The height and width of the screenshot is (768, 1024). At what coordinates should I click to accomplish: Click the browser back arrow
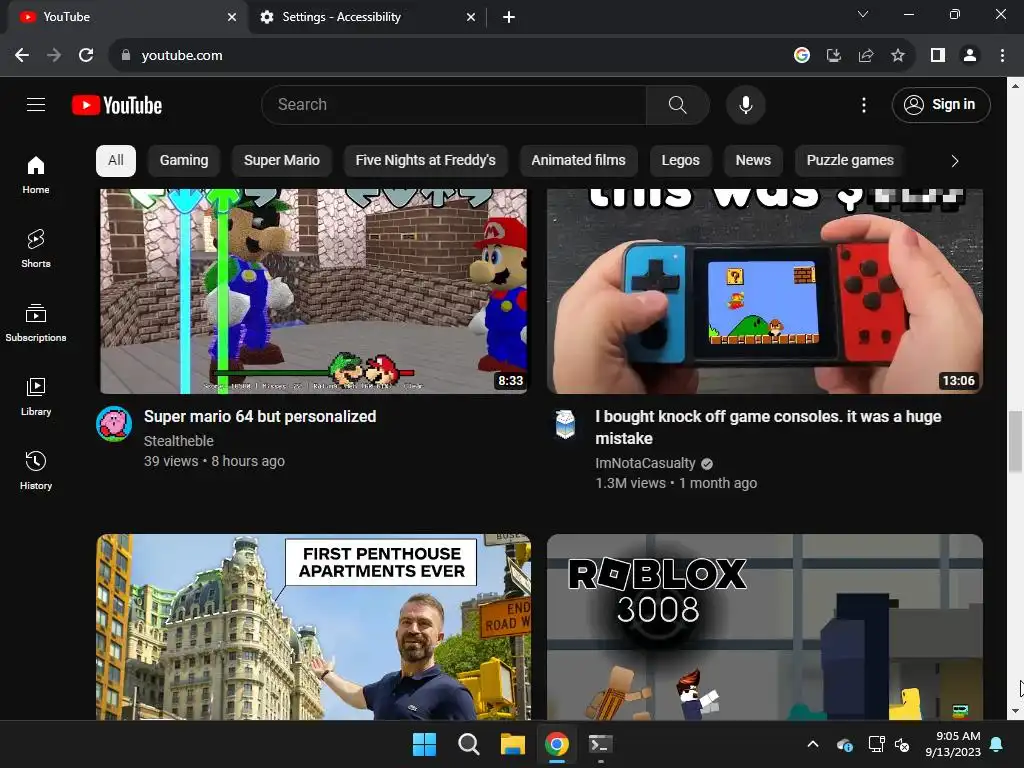point(22,56)
